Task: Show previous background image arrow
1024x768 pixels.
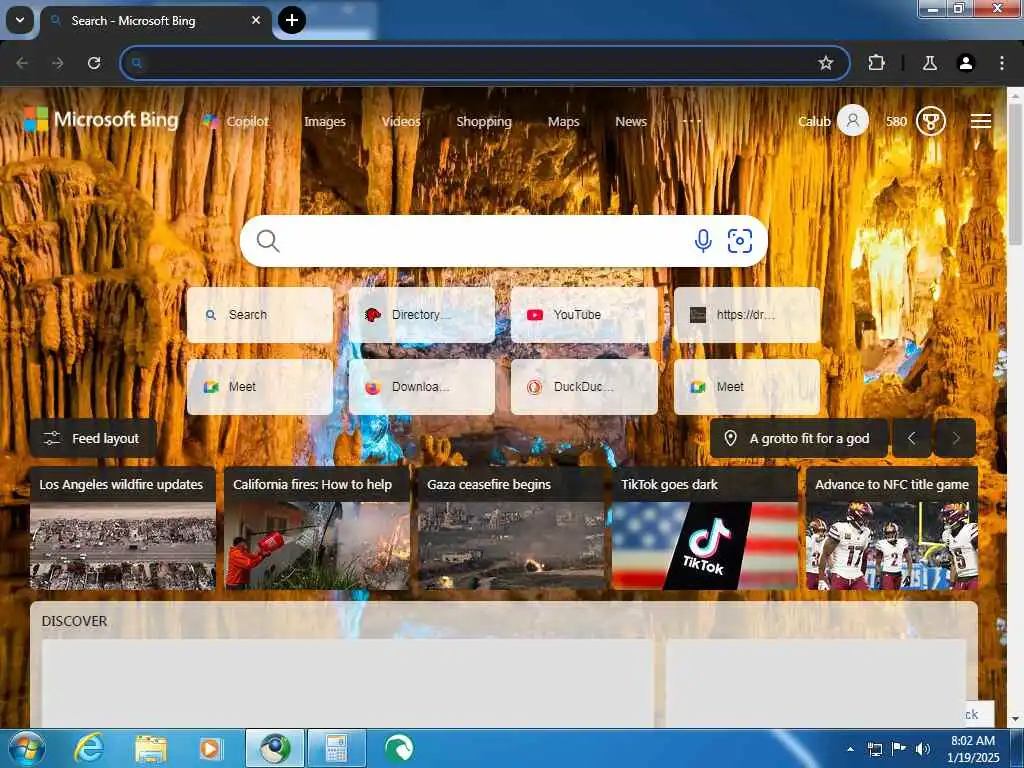Action: click(912, 438)
